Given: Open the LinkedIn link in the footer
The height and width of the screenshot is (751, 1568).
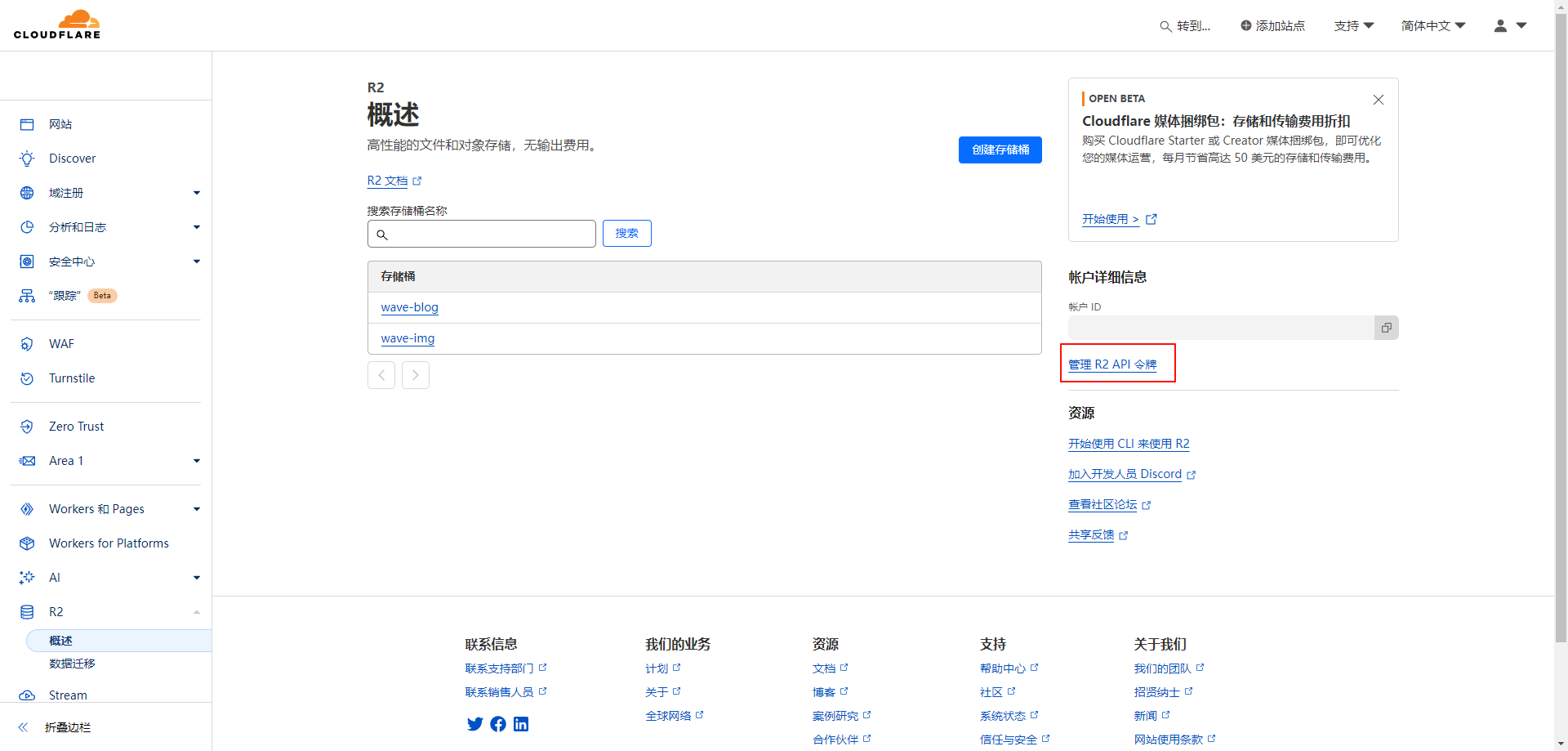Looking at the screenshot, I should 521,724.
